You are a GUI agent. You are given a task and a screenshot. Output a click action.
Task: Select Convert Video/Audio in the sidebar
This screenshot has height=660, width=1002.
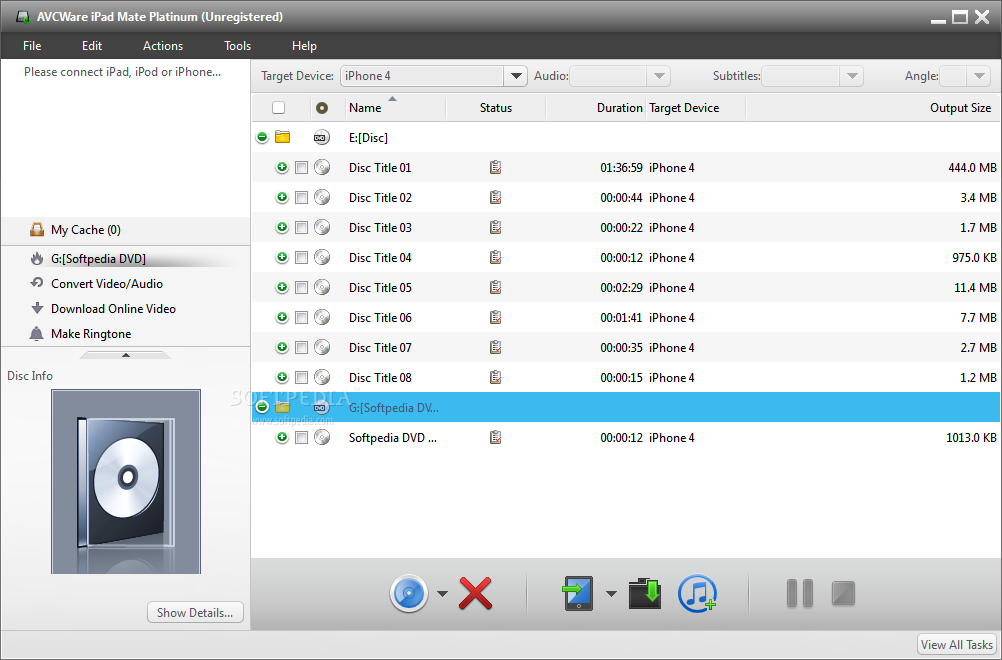click(x=107, y=284)
